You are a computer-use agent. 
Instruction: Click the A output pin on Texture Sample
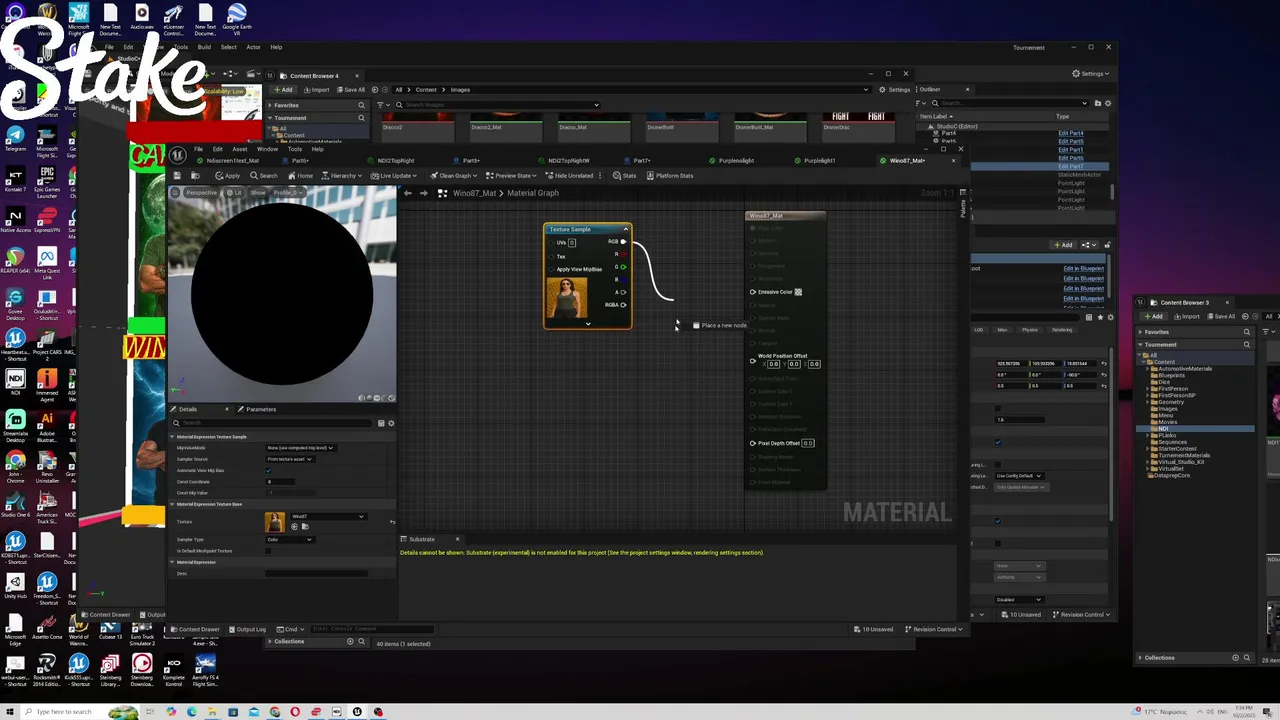623,292
